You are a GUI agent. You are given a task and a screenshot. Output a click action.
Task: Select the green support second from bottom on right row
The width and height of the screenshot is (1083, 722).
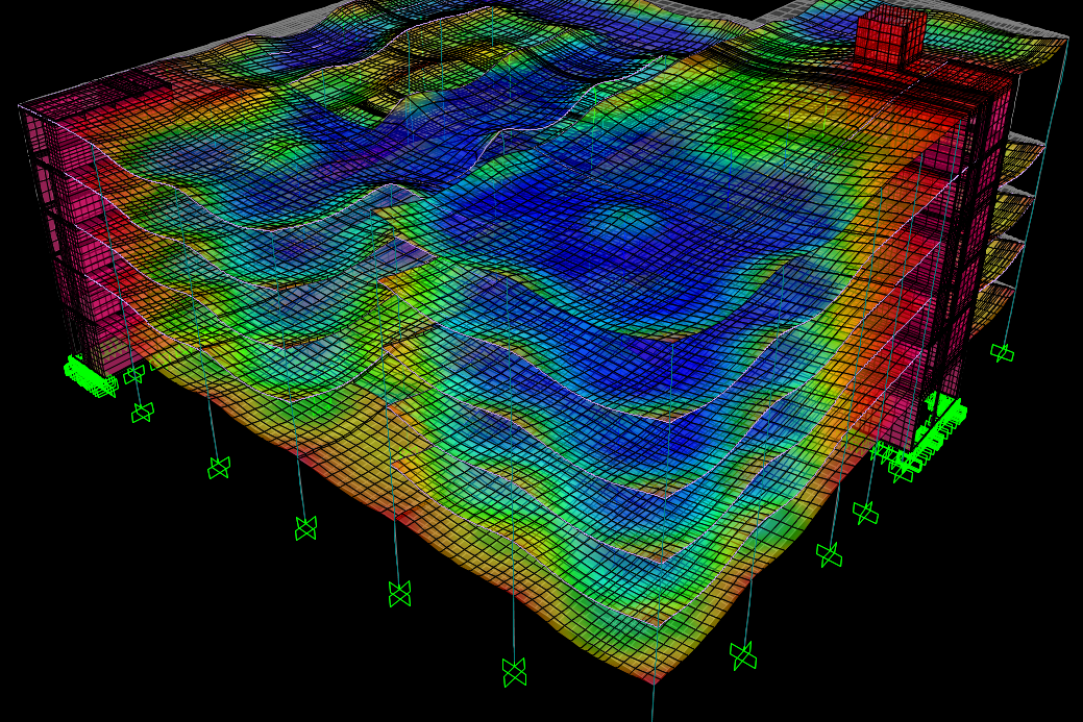tap(829, 555)
